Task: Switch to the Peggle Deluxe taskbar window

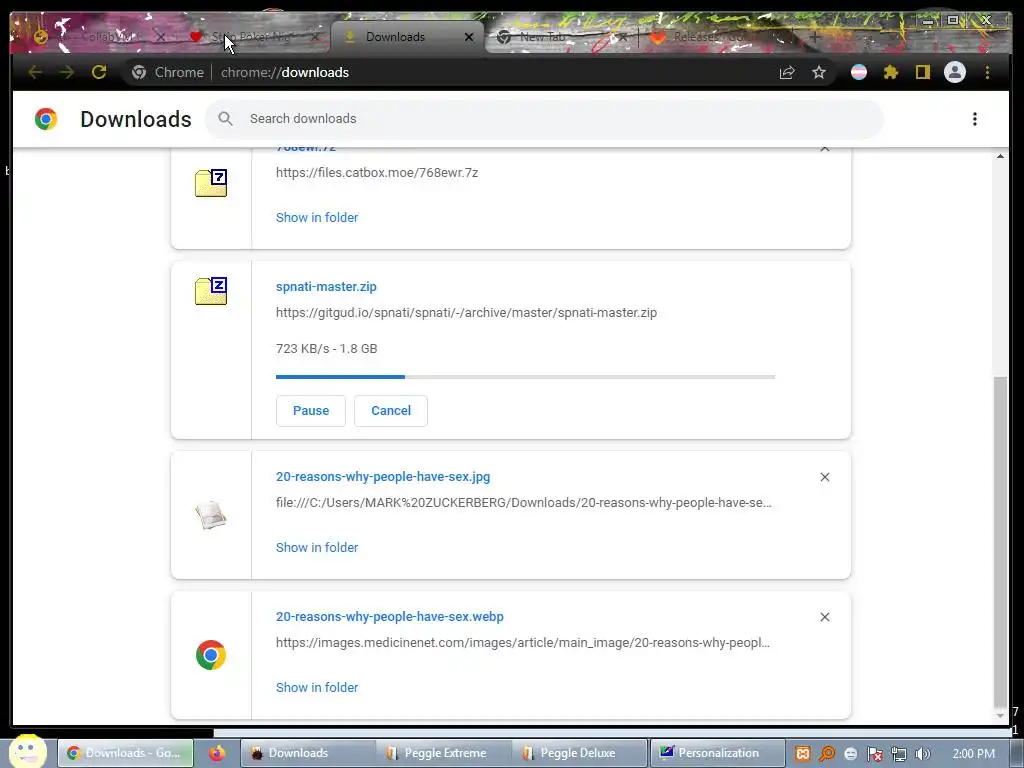Action: pos(579,753)
